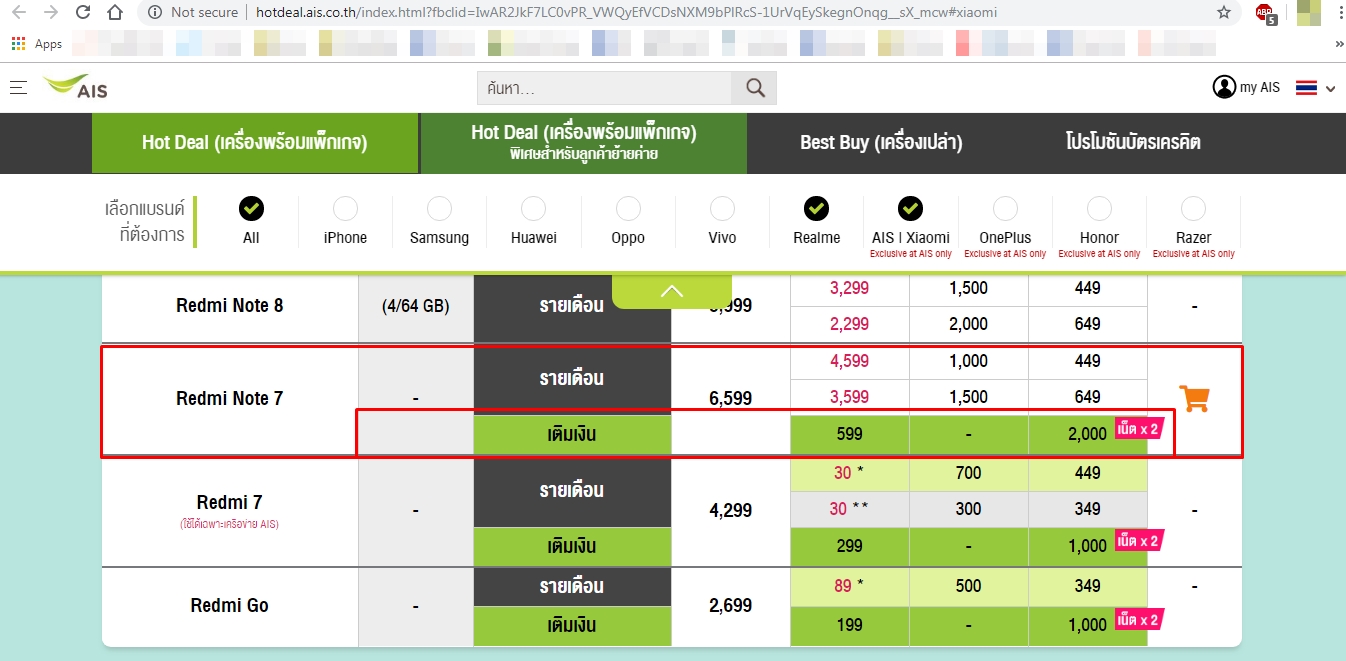Go to the browser home icon
The height and width of the screenshot is (661, 1346).
[x=115, y=13]
